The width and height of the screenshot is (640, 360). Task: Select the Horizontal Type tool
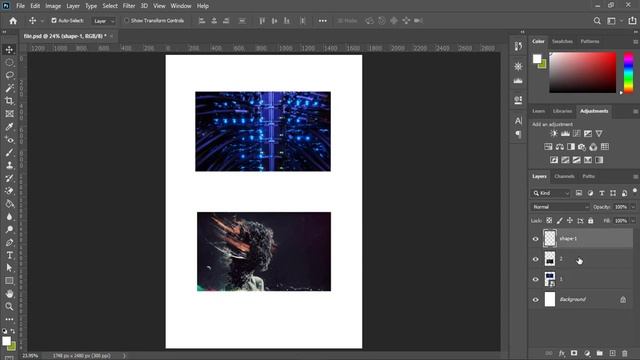9,255
